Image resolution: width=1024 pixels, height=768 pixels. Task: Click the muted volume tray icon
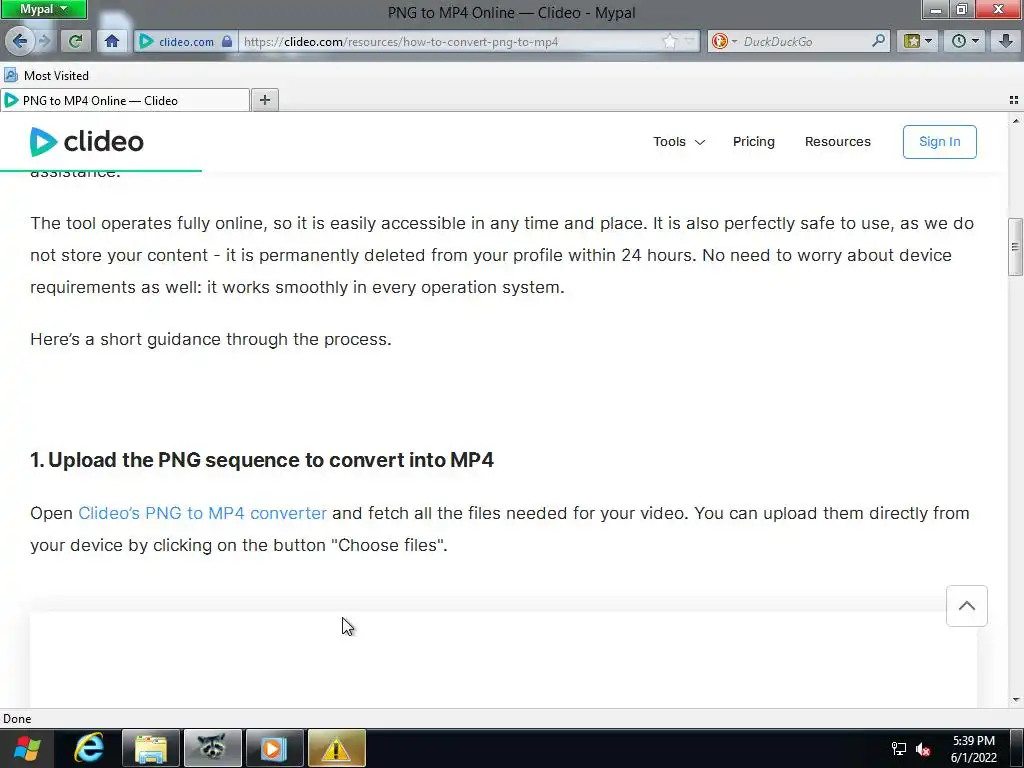922,750
